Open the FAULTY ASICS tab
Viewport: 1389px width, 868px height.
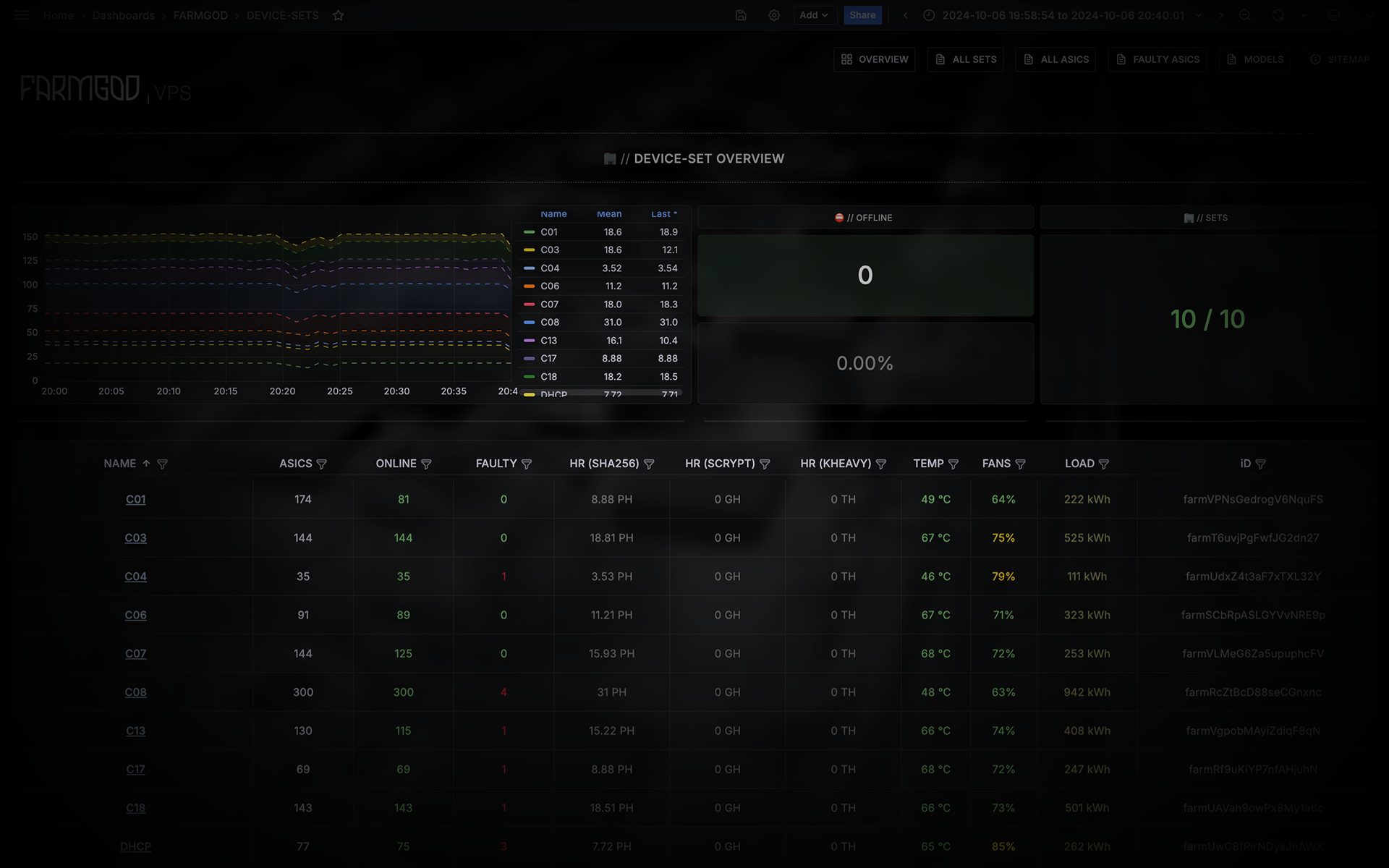click(1157, 59)
